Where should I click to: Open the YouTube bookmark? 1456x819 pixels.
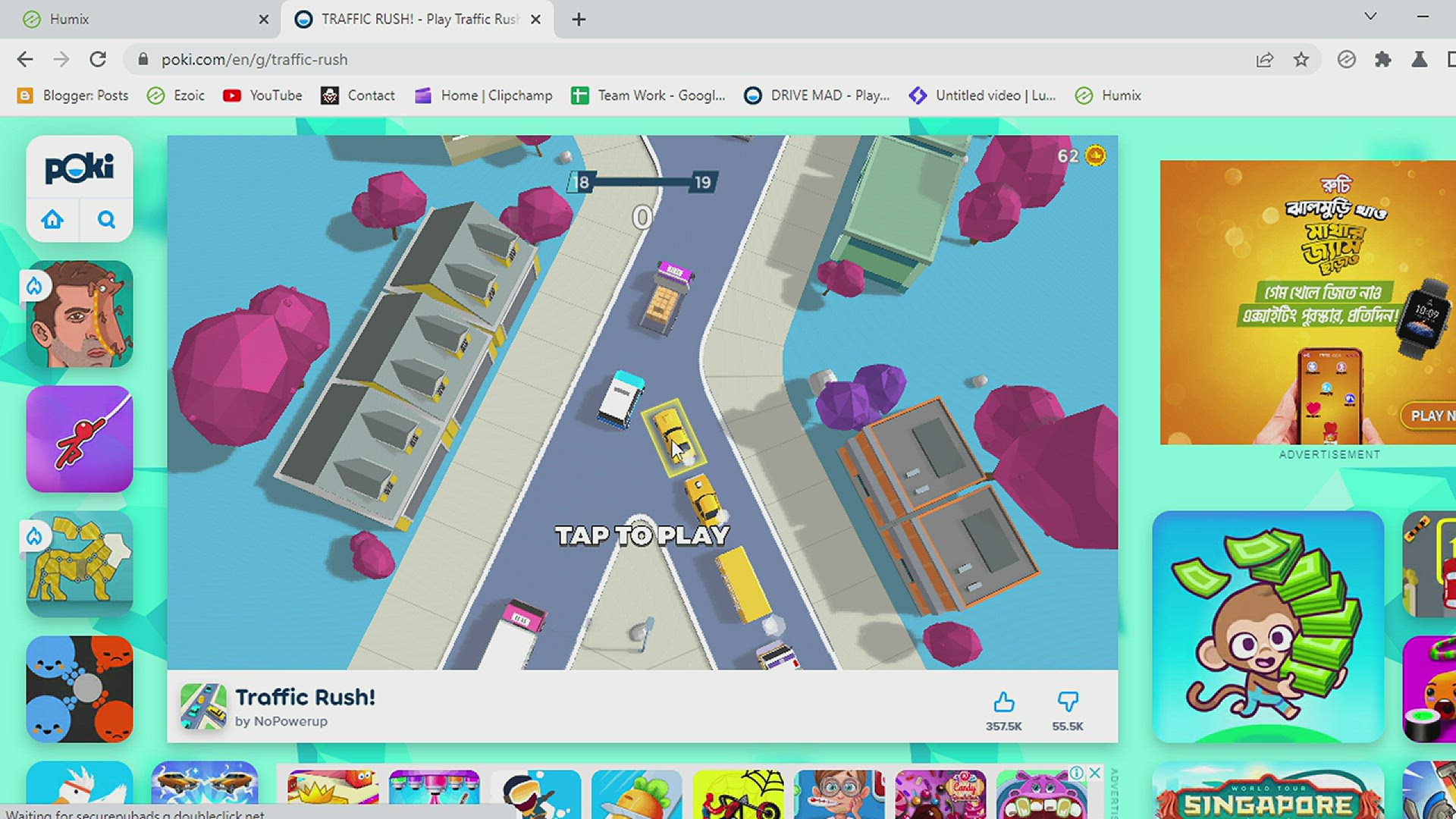[x=262, y=96]
